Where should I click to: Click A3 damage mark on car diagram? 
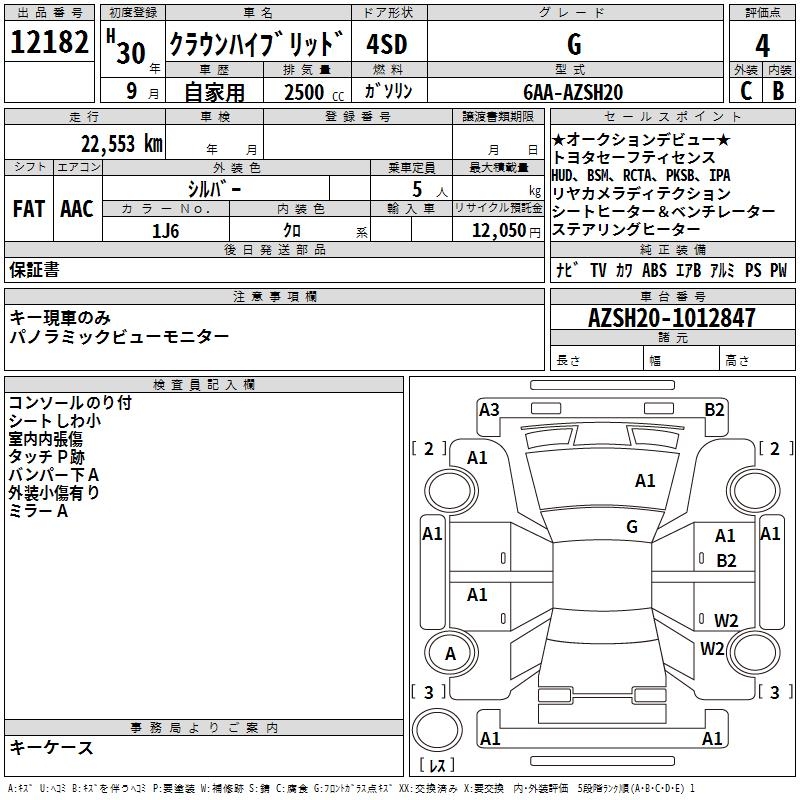pyautogui.click(x=489, y=410)
